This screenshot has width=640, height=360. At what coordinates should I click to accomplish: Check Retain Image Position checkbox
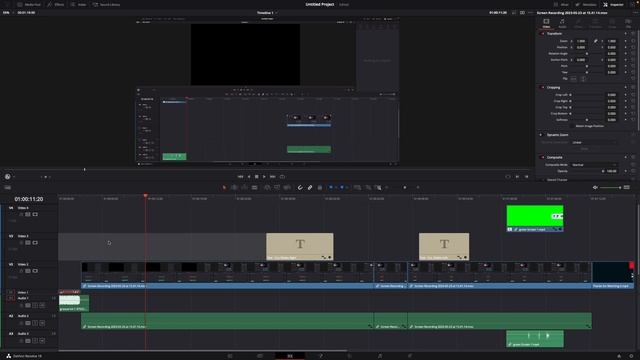(572, 126)
